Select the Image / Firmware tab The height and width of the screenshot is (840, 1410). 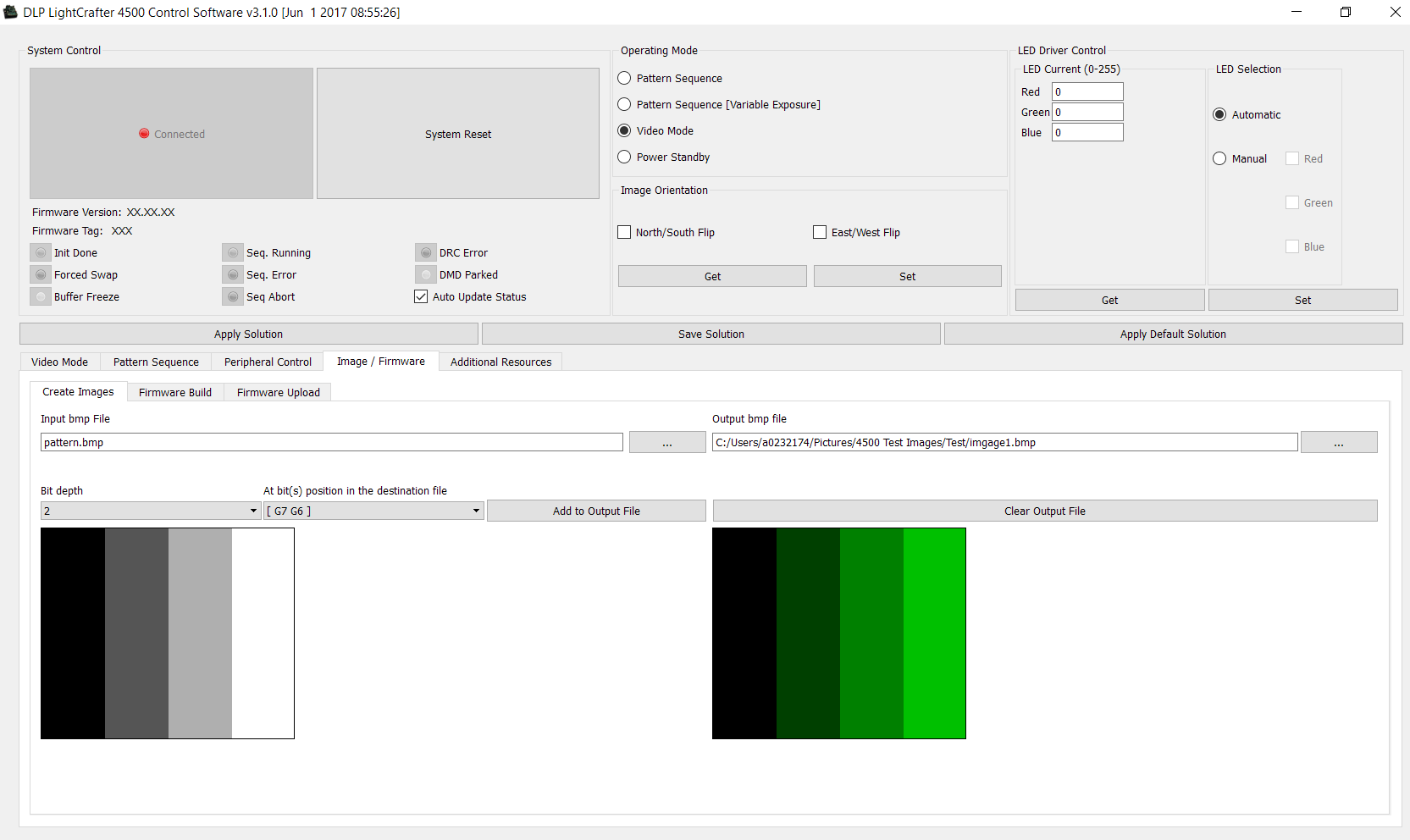[381, 361]
